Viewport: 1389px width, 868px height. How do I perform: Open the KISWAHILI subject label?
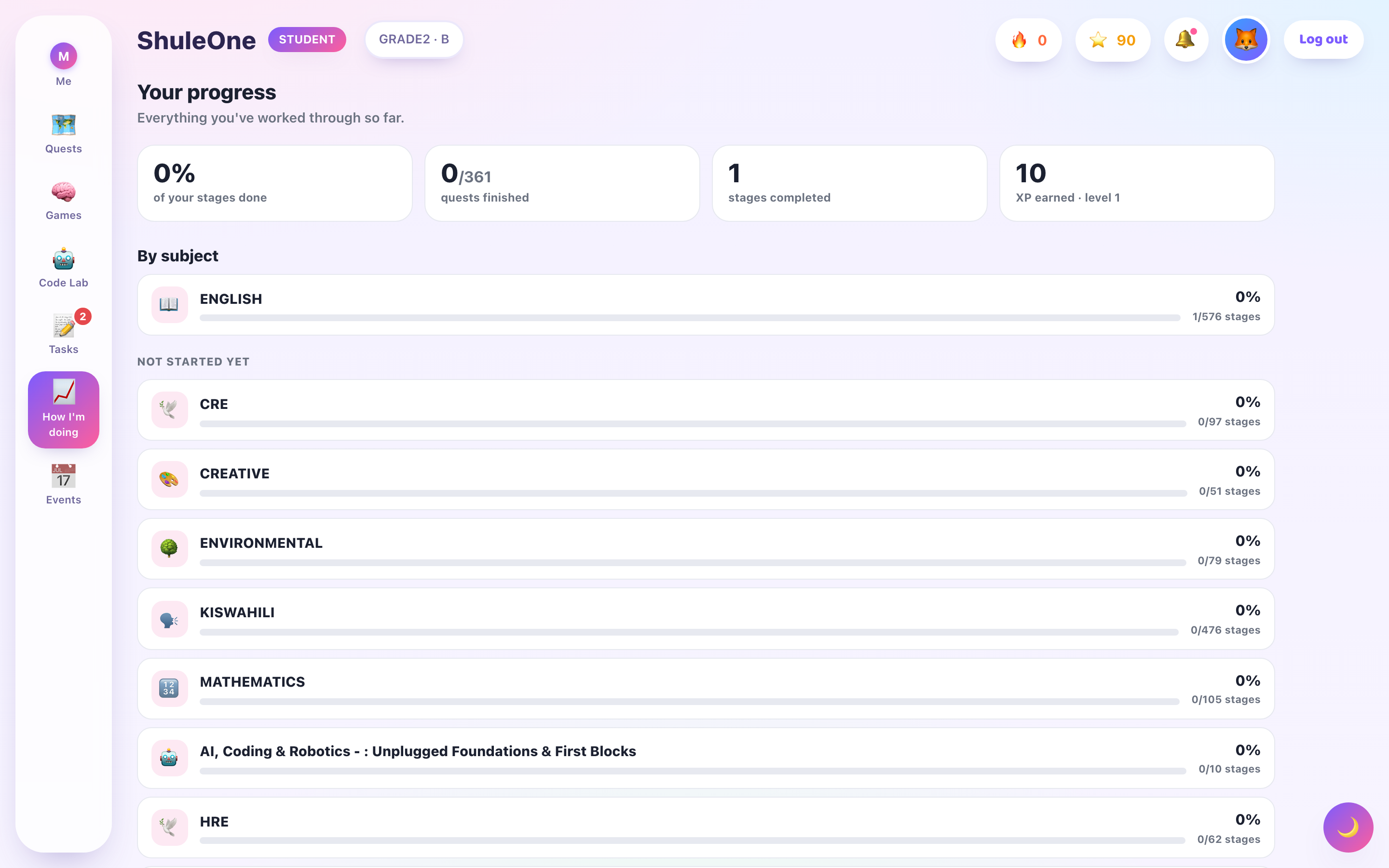[x=237, y=612]
